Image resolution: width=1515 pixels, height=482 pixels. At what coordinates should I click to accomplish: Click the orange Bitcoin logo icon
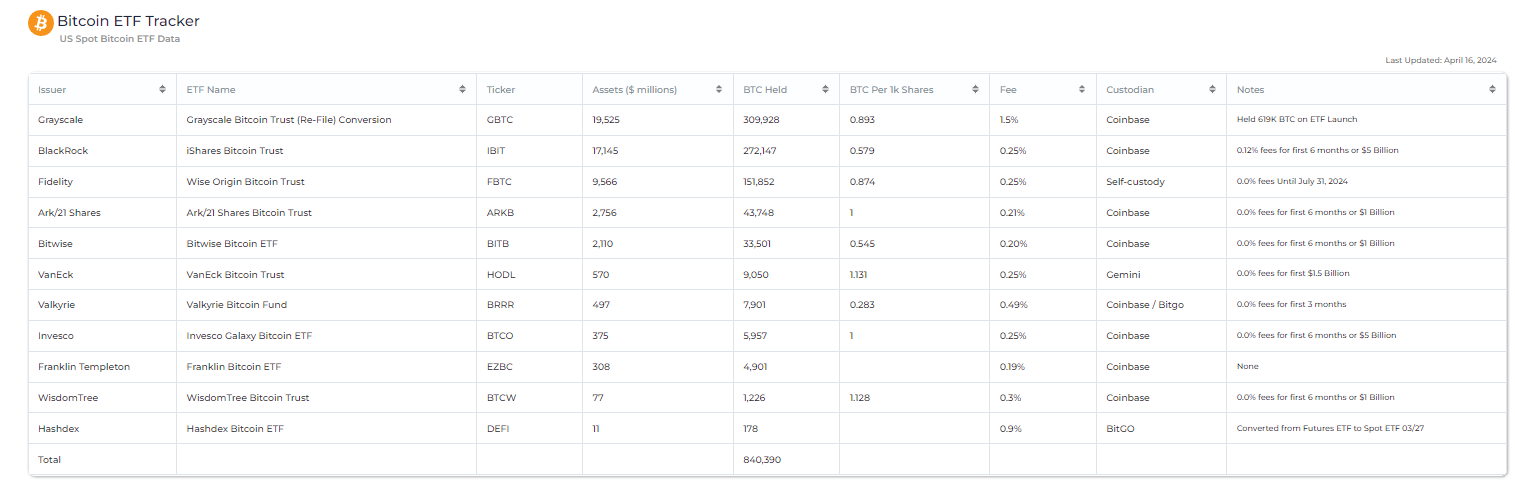[x=41, y=23]
